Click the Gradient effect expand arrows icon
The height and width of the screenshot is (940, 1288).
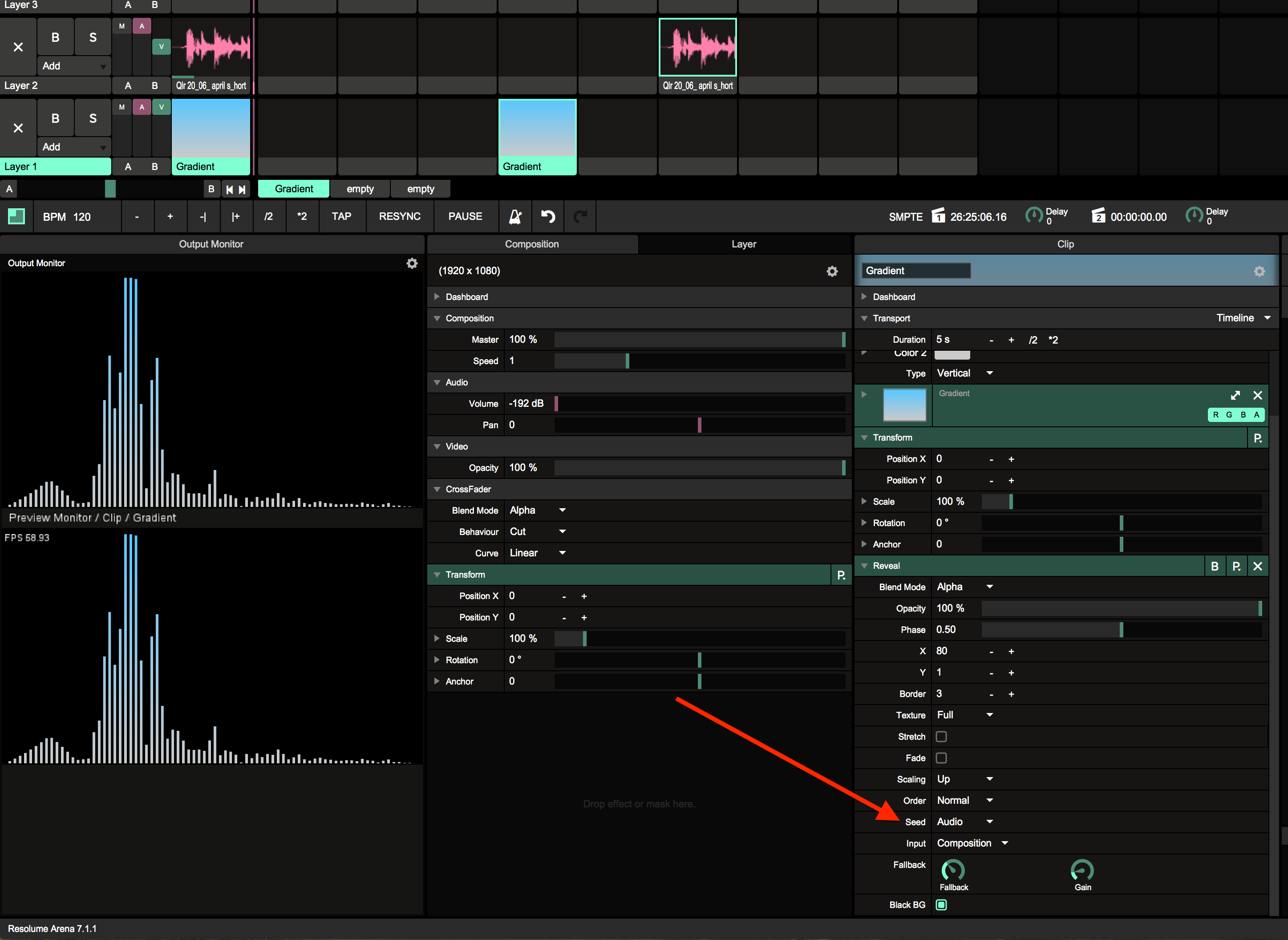1235,396
